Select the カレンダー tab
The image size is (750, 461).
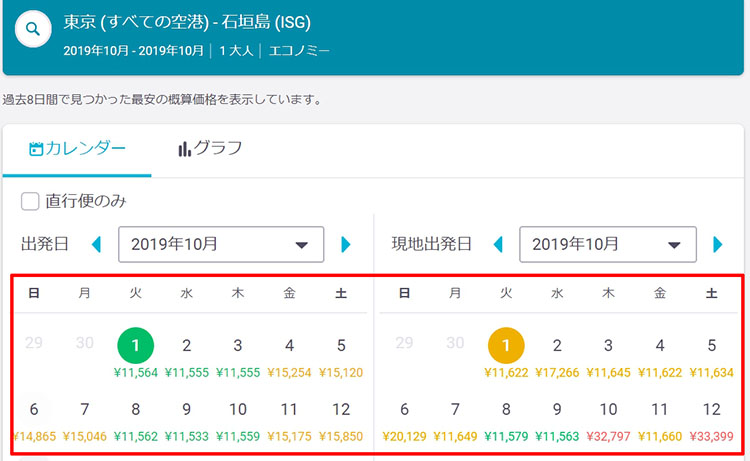pyautogui.click(x=77, y=148)
